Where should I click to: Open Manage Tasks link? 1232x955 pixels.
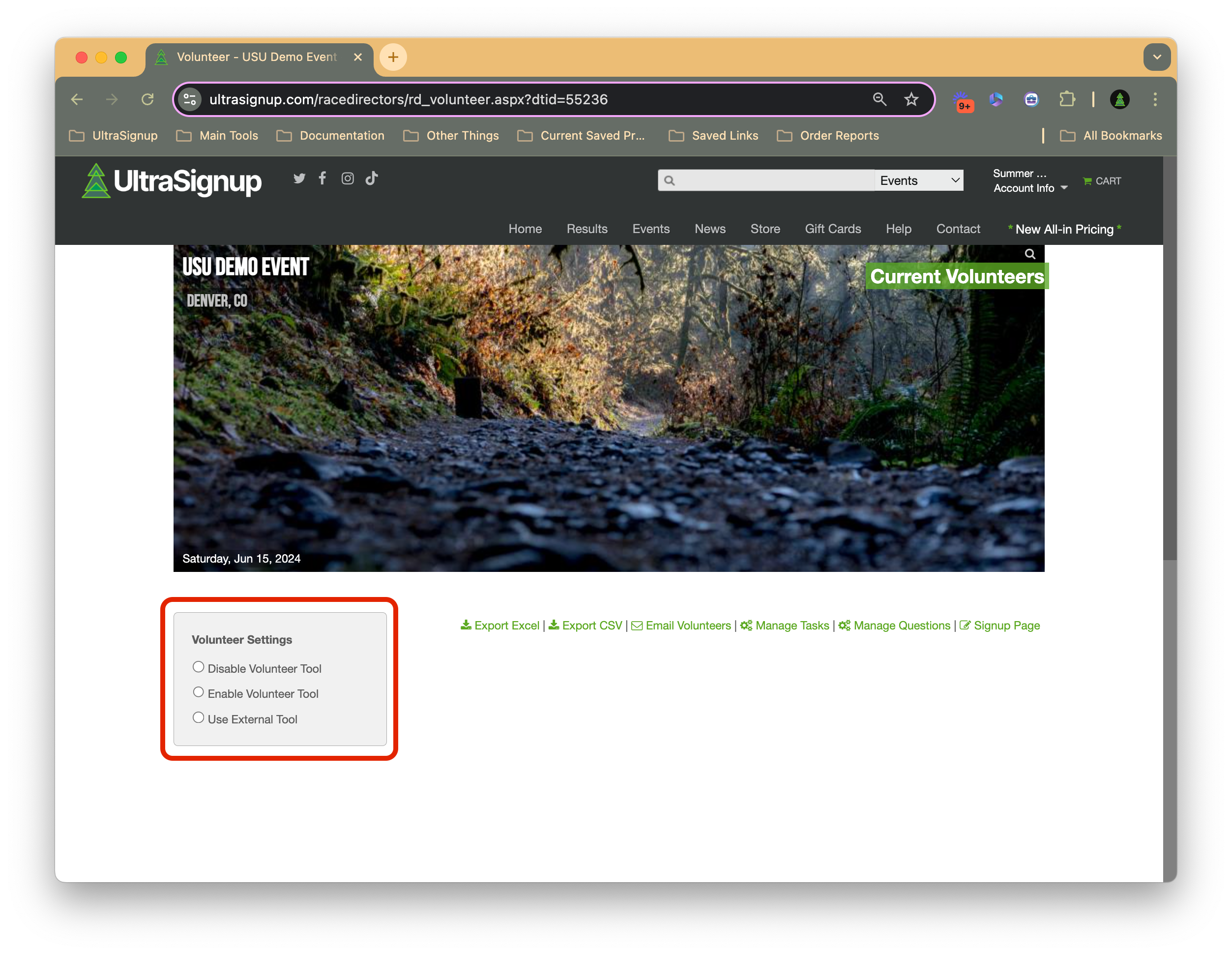[x=785, y=626]
